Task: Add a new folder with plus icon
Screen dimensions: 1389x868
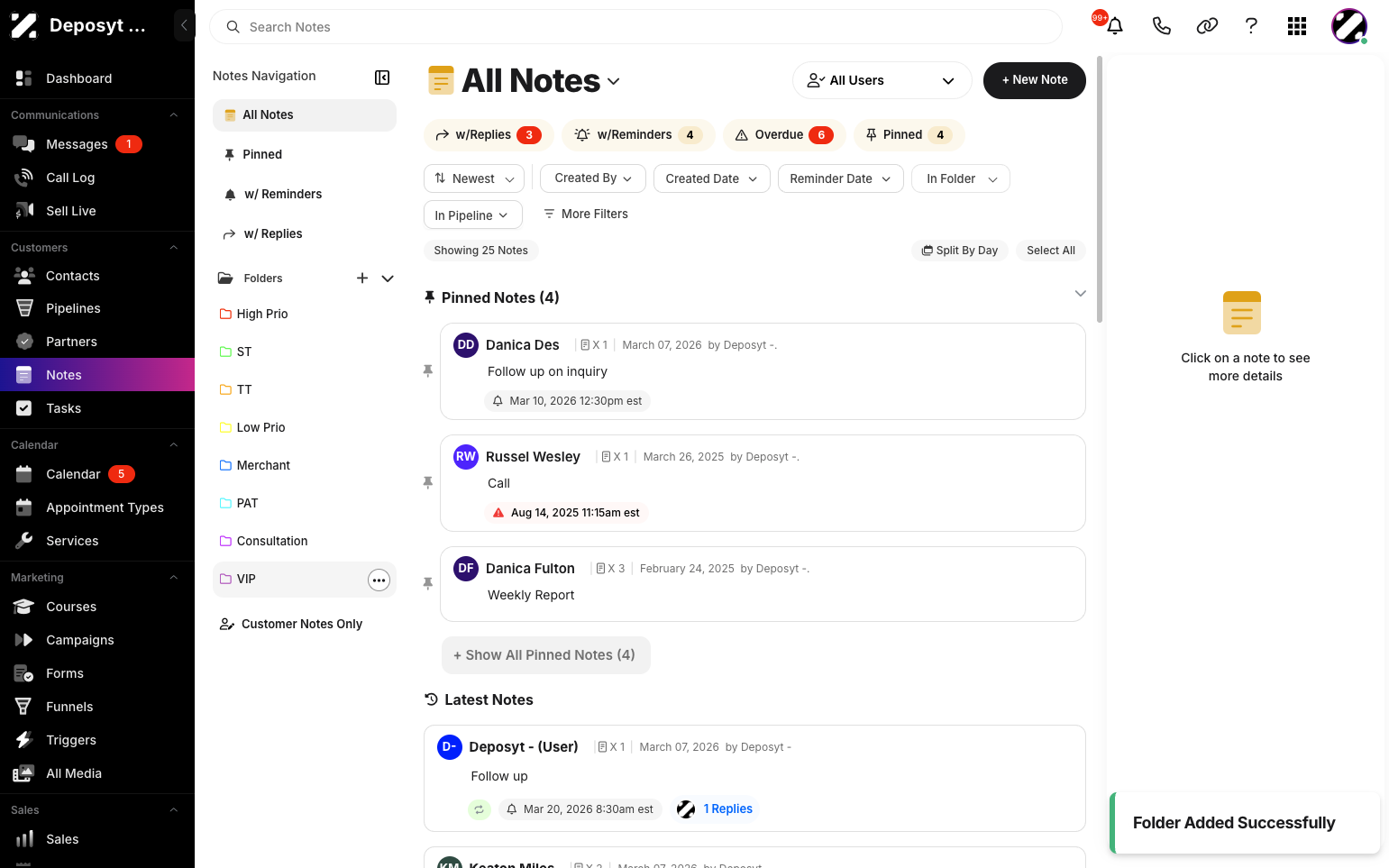Action: click(x=362, y=279)
